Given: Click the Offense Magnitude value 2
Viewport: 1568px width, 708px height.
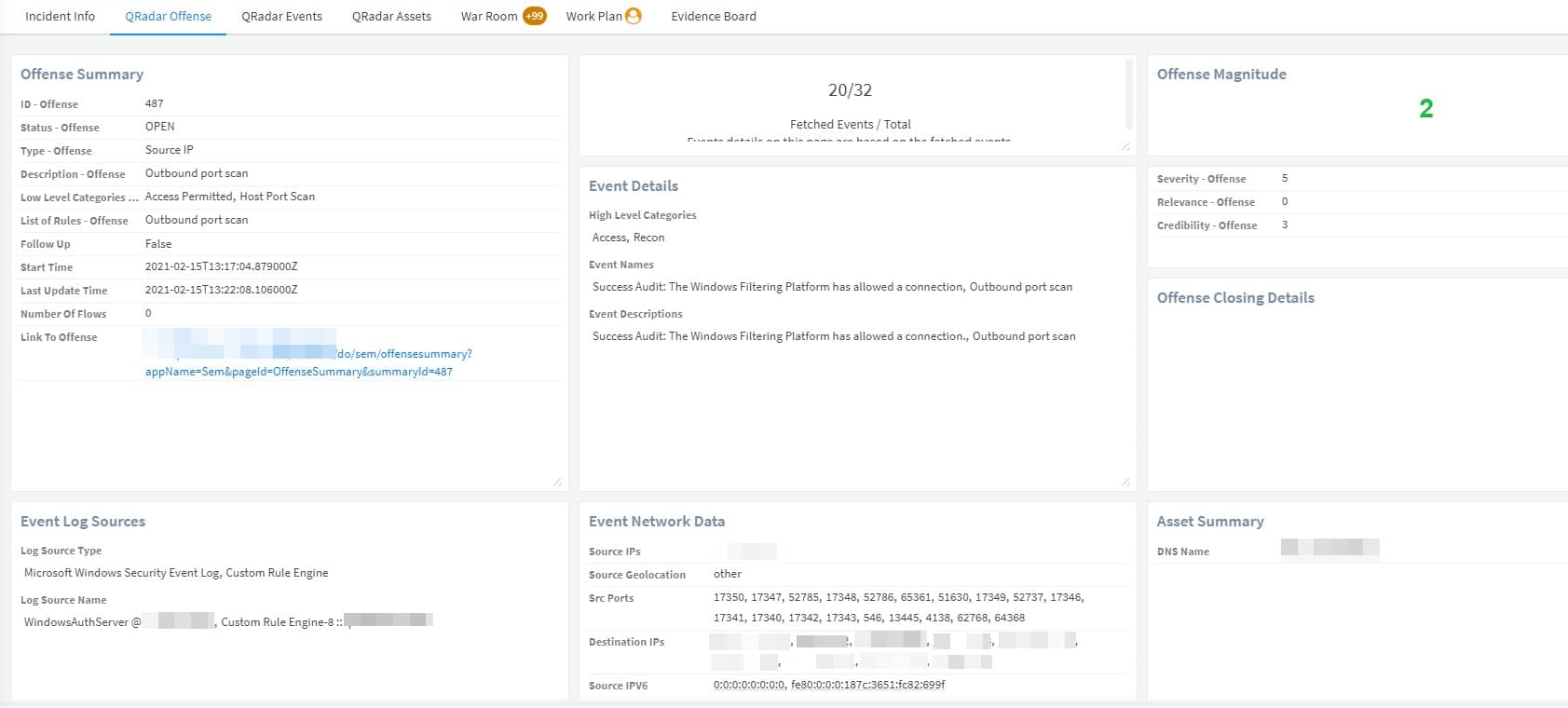Looking at the screenshot, I should pyautogui.click(x=1425, y=109).
